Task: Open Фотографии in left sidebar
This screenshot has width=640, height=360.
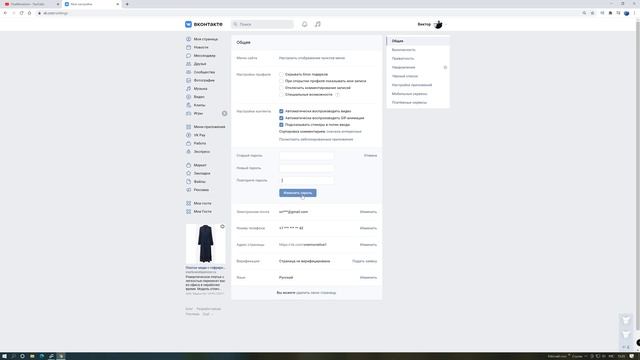Action: coord(204,80)
